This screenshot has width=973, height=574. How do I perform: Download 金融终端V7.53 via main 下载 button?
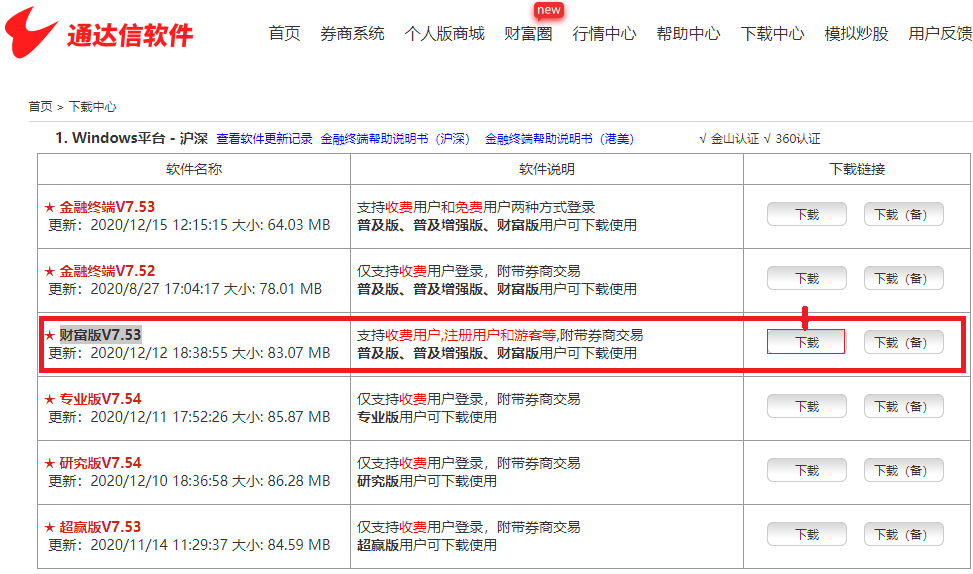807,214
